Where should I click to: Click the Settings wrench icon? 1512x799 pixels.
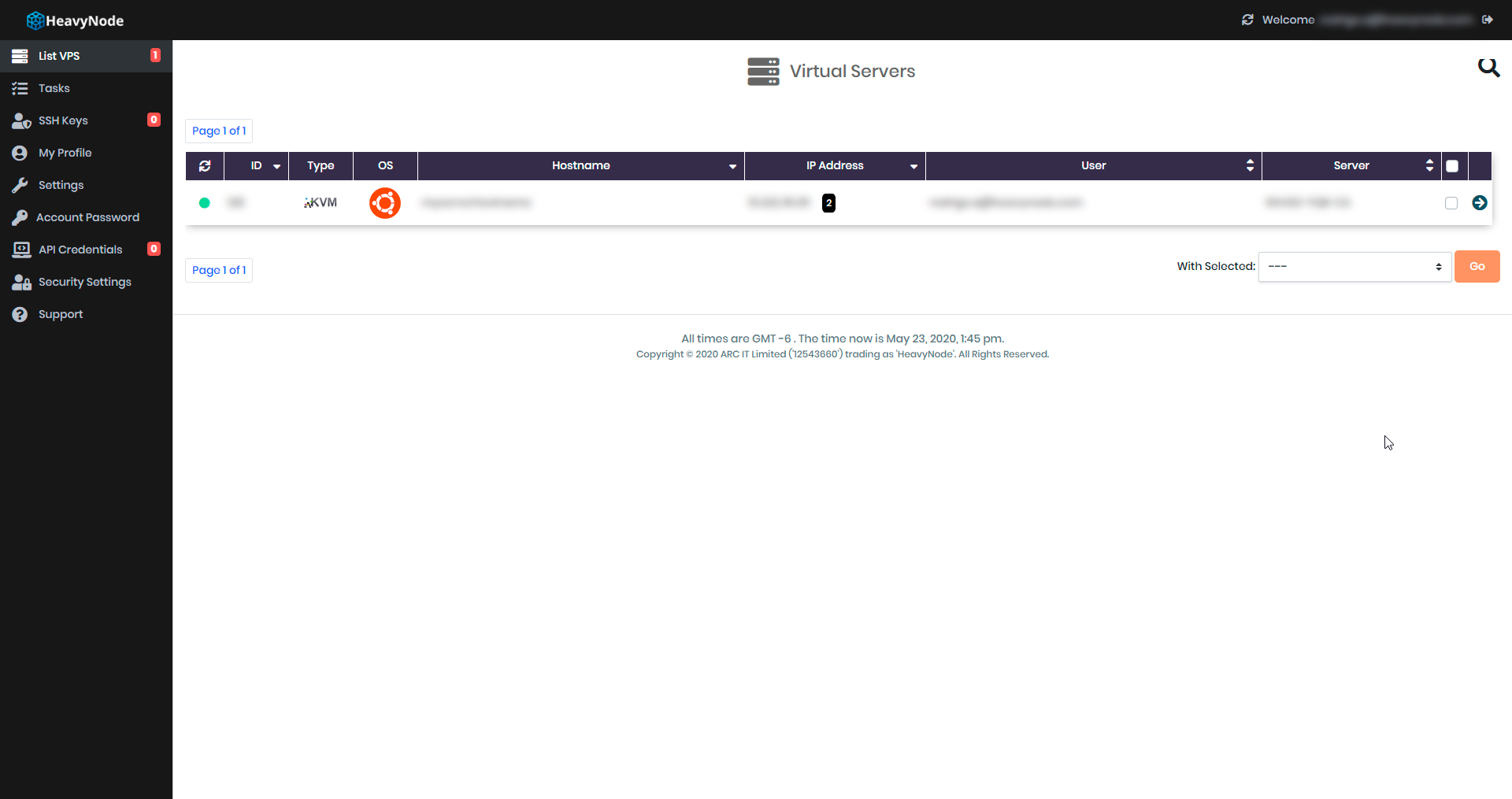tap(20, 185)
